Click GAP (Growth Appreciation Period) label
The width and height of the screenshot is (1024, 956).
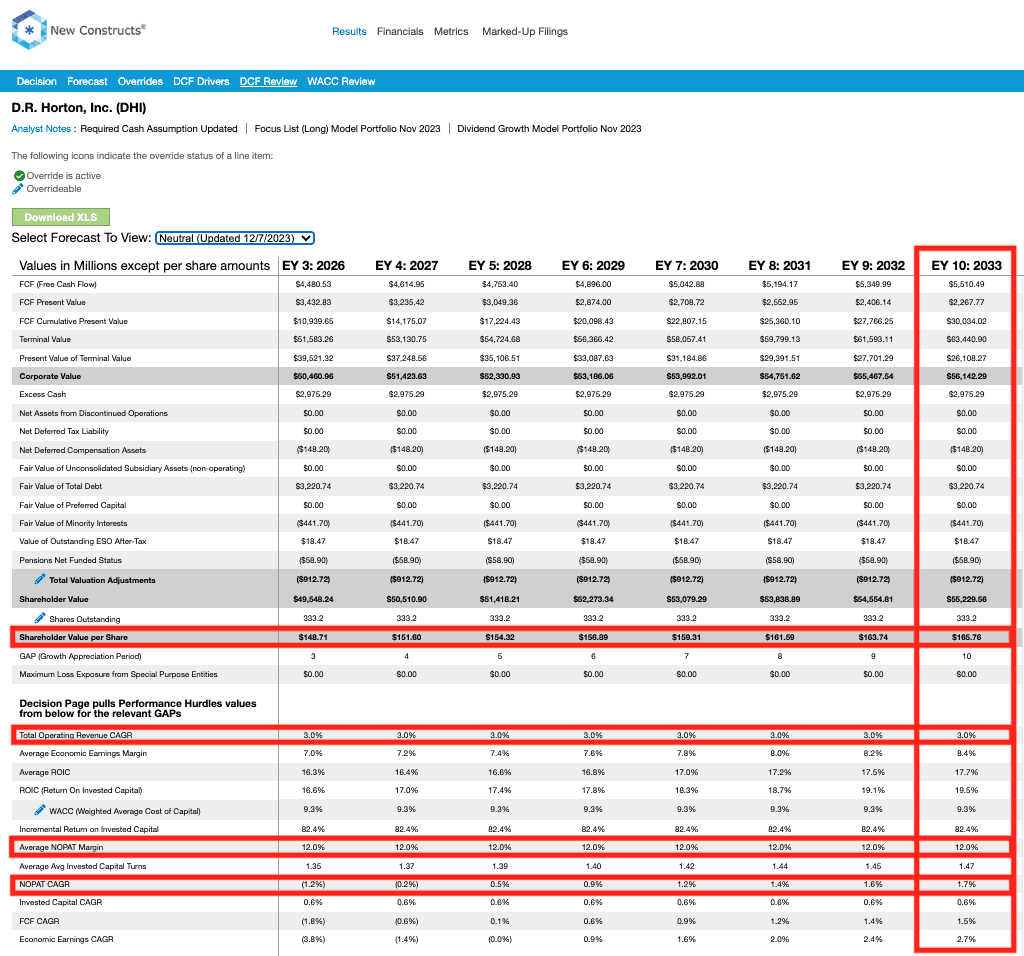pyautogui.click(x=80, y=656)
